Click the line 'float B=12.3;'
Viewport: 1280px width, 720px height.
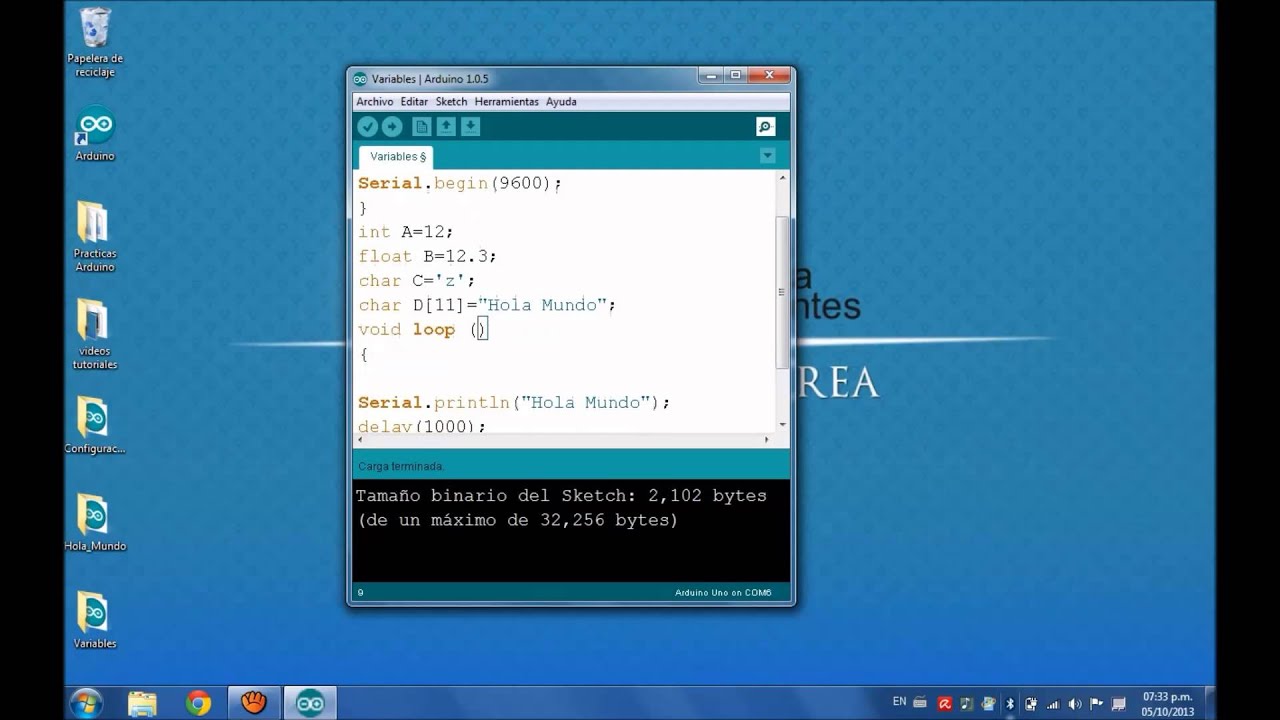(427, 256)
